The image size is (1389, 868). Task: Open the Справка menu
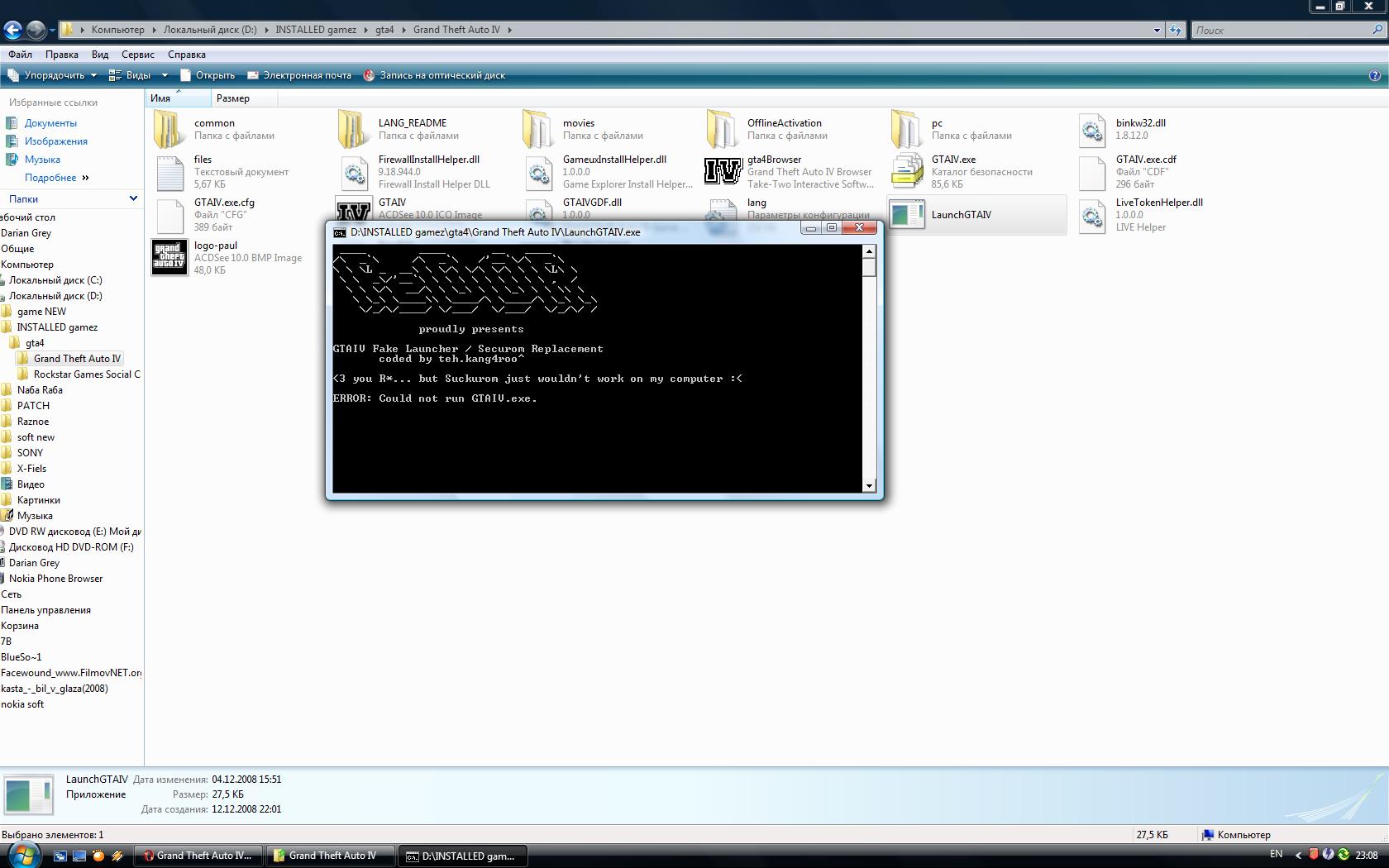click(187, 55)
